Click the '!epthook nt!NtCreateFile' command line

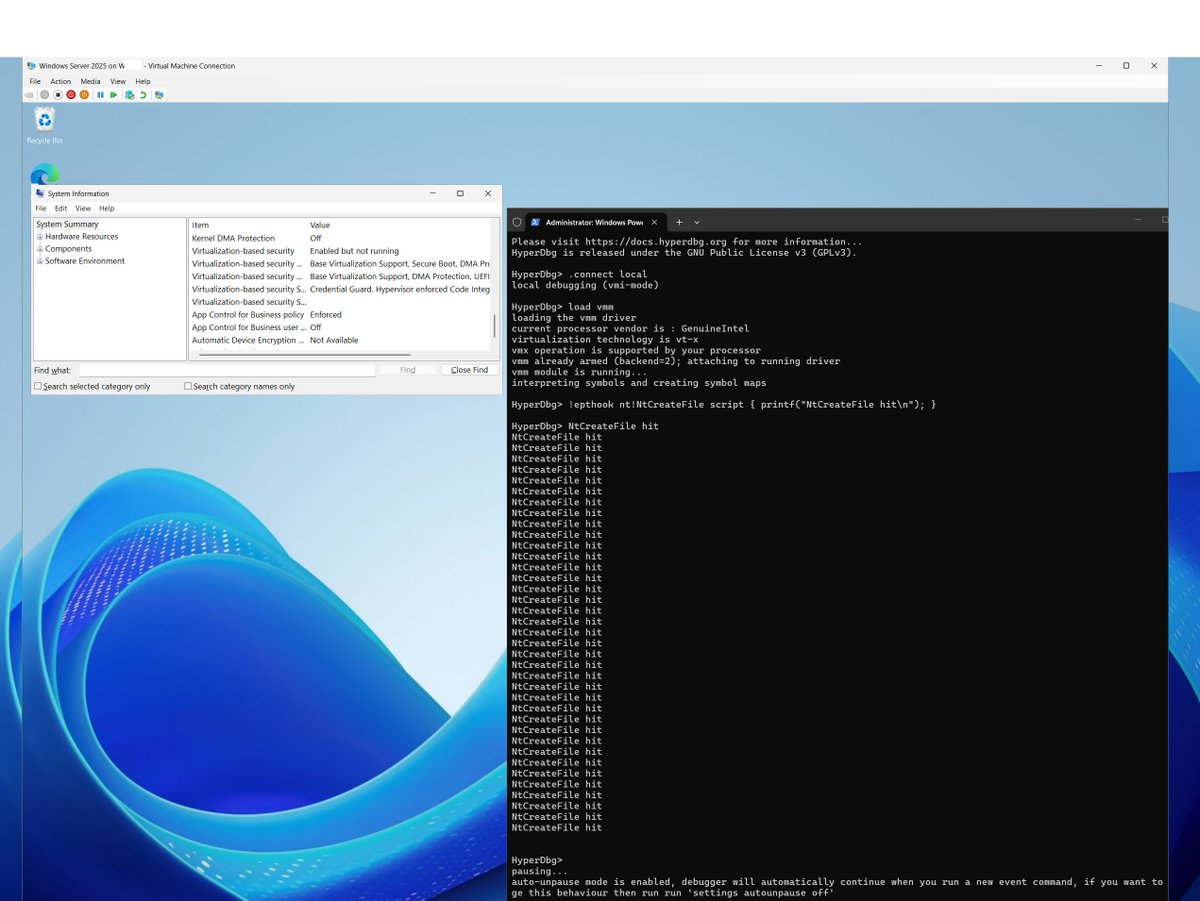pos(723,404)
